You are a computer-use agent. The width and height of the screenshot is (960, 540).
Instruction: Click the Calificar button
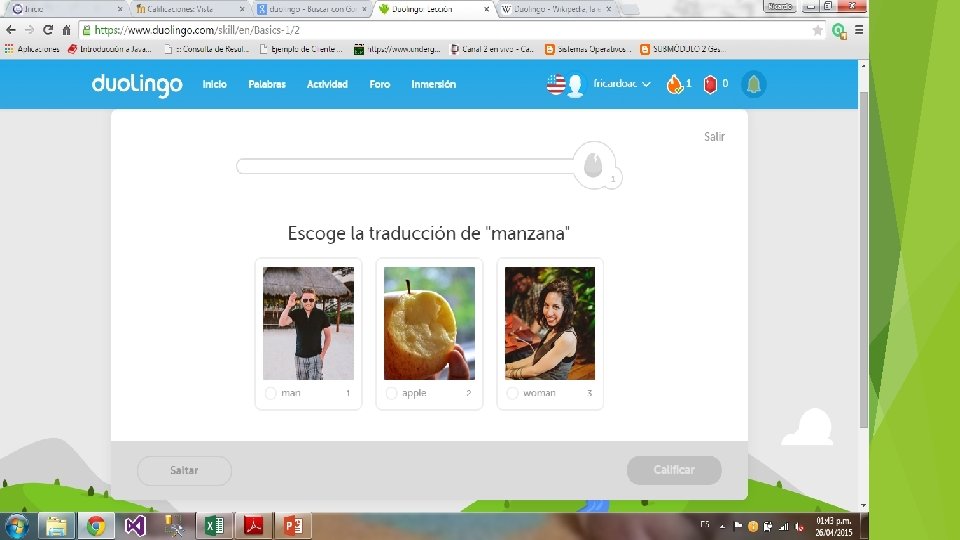[674, 470]
